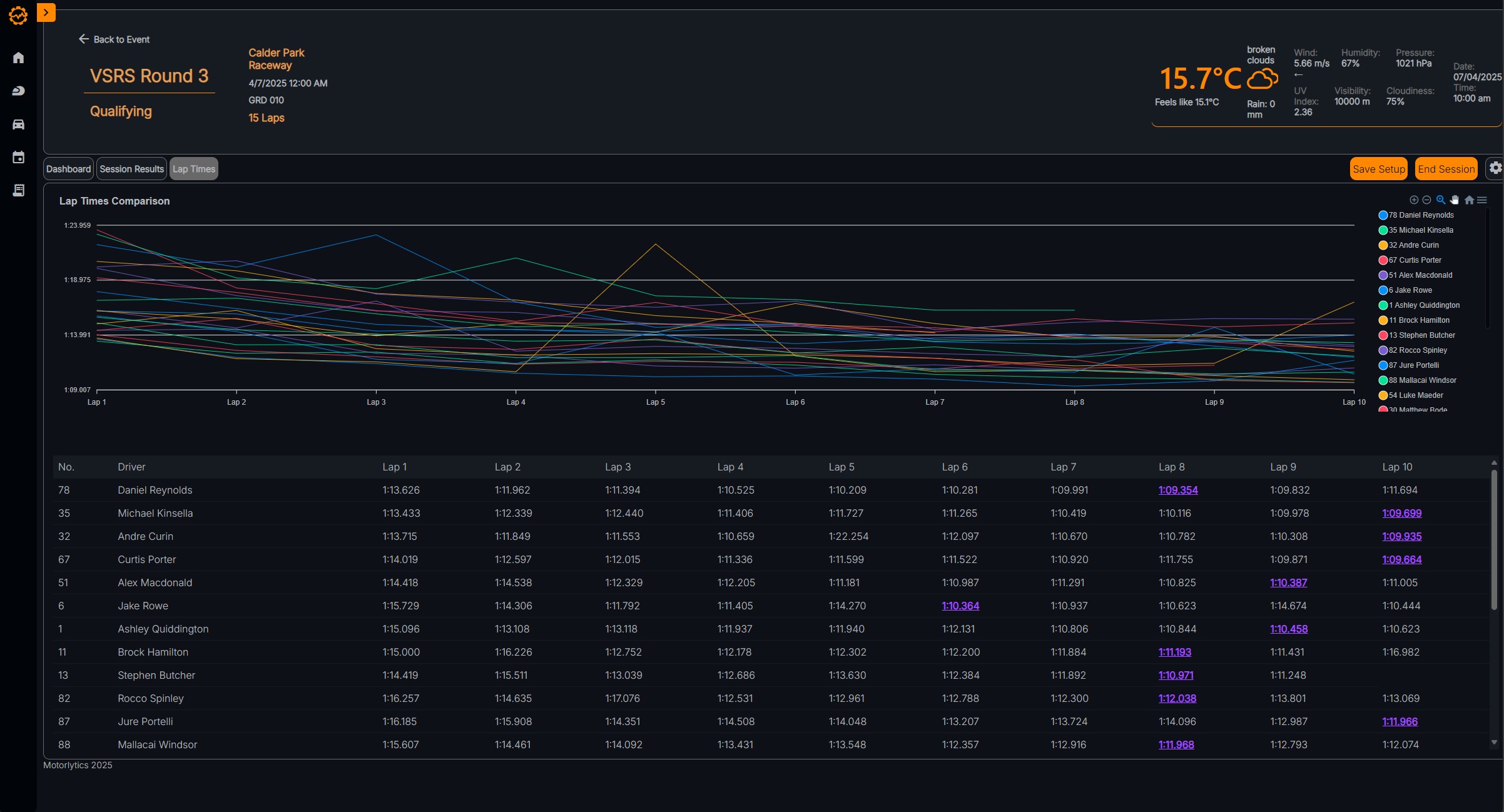Select the helmet drivers icon in sidebar
The image size is (1504, 812).
[x=18, y=90]
